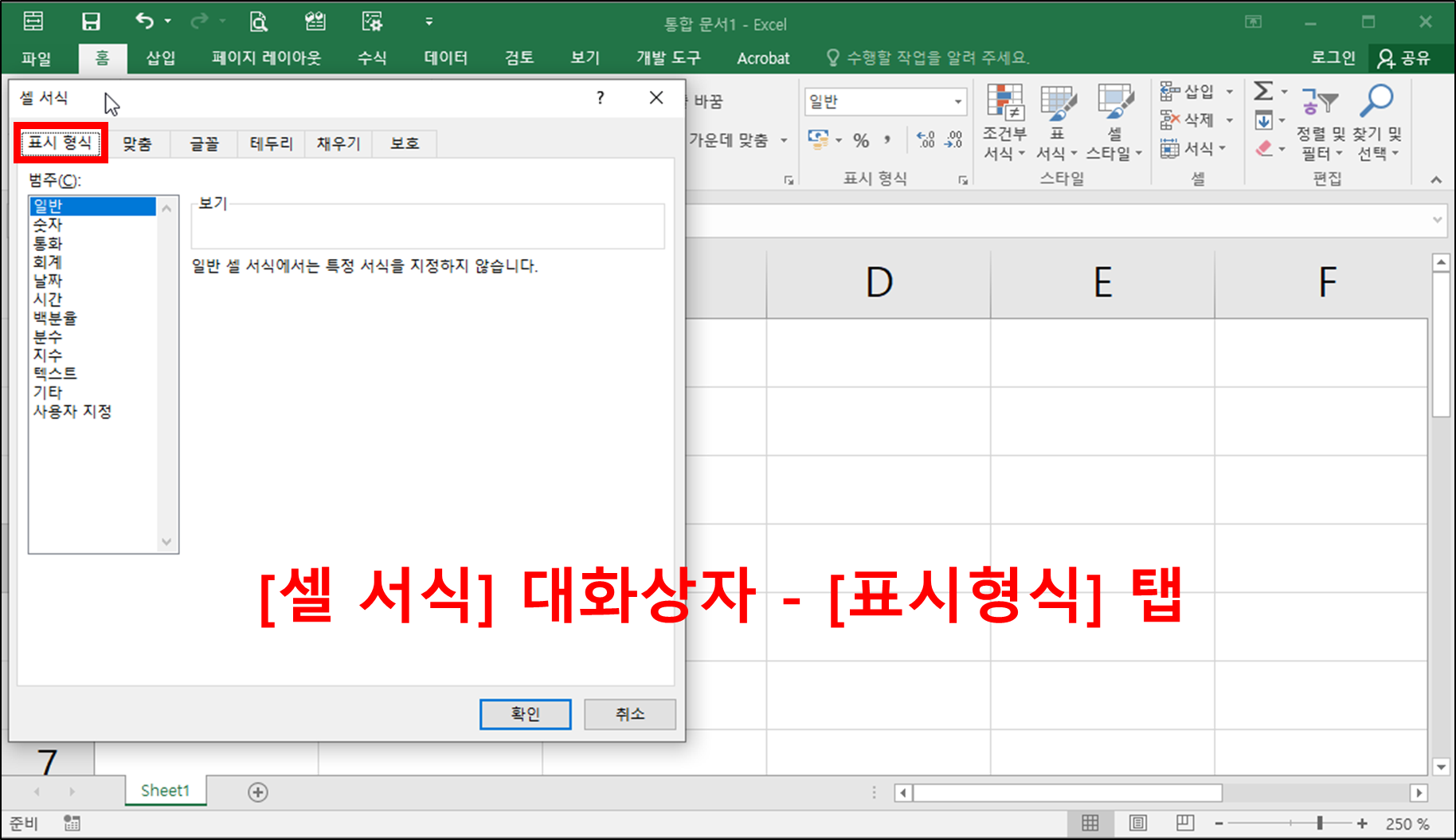
Task: Apply percent style with % icon
Action: tap(861, 139)
